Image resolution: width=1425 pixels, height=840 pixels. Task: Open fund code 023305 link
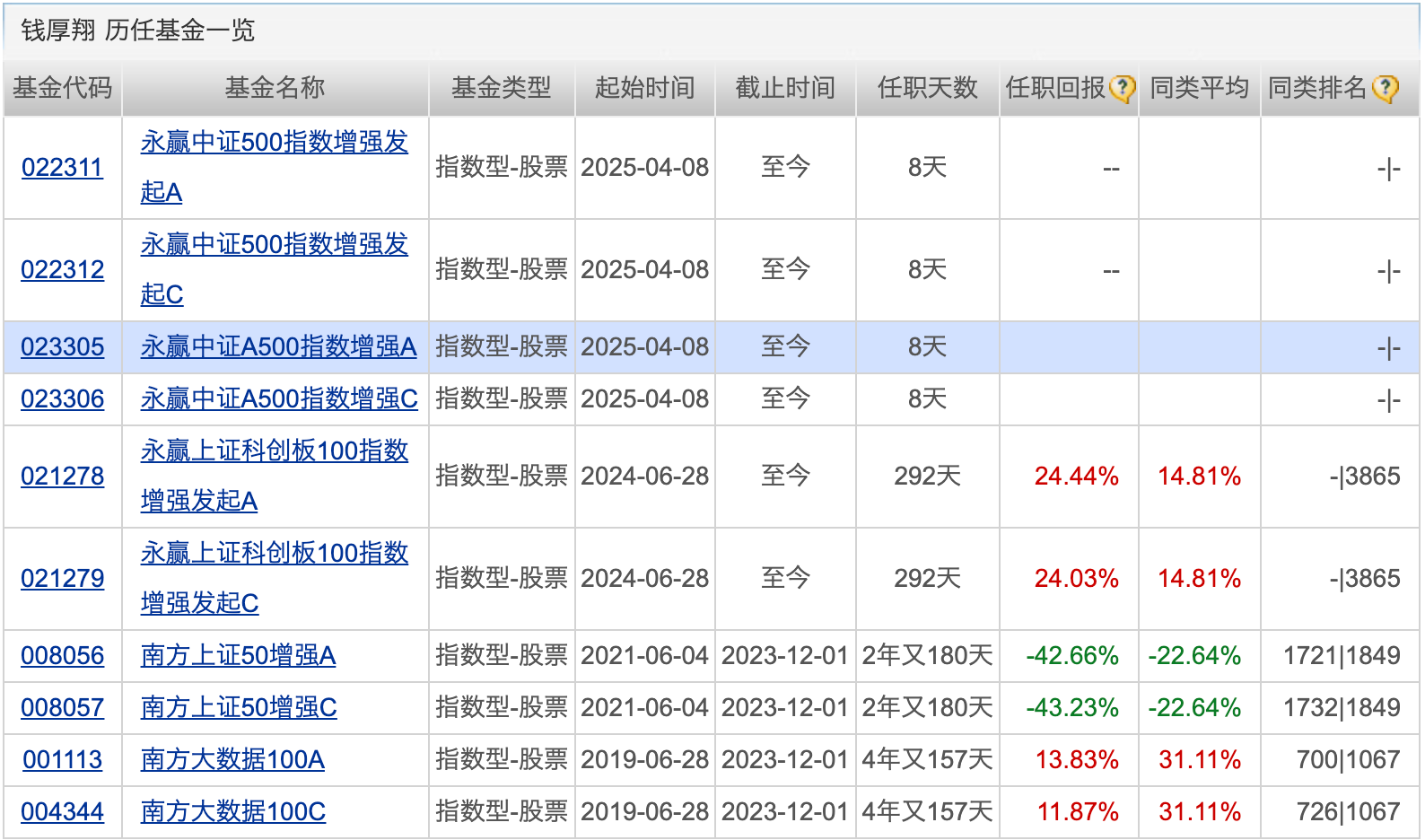pos(62,347)
